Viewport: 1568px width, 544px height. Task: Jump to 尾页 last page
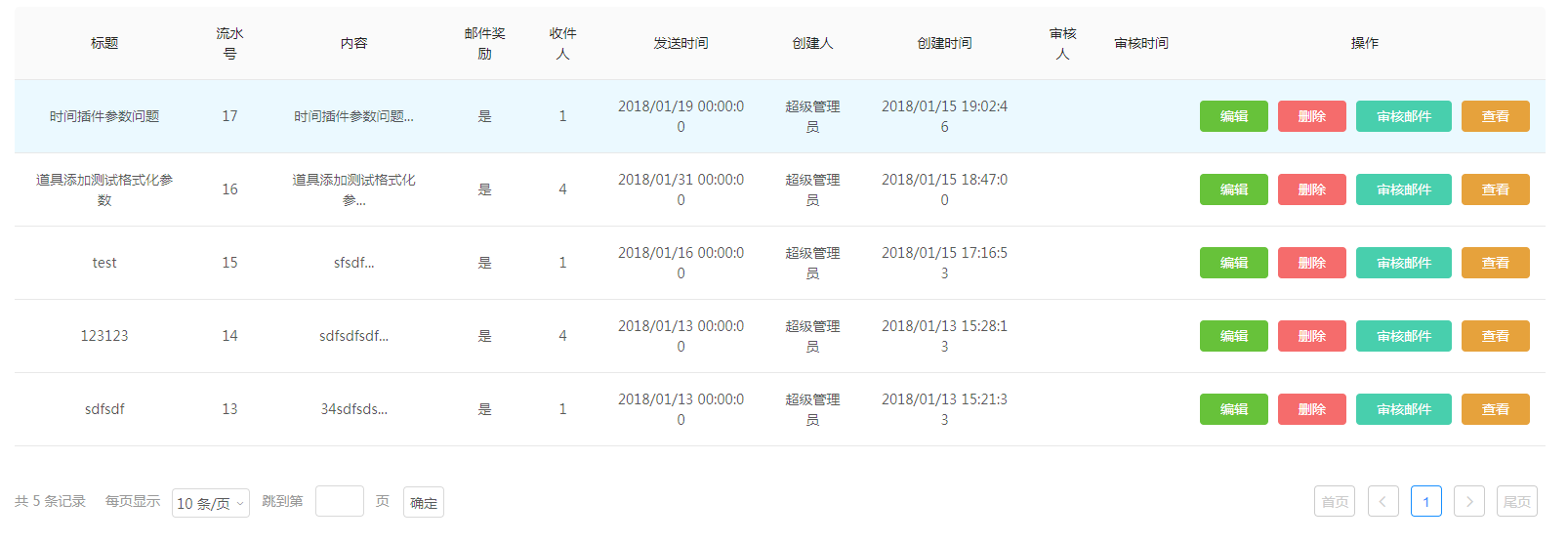coord(1517,501)
